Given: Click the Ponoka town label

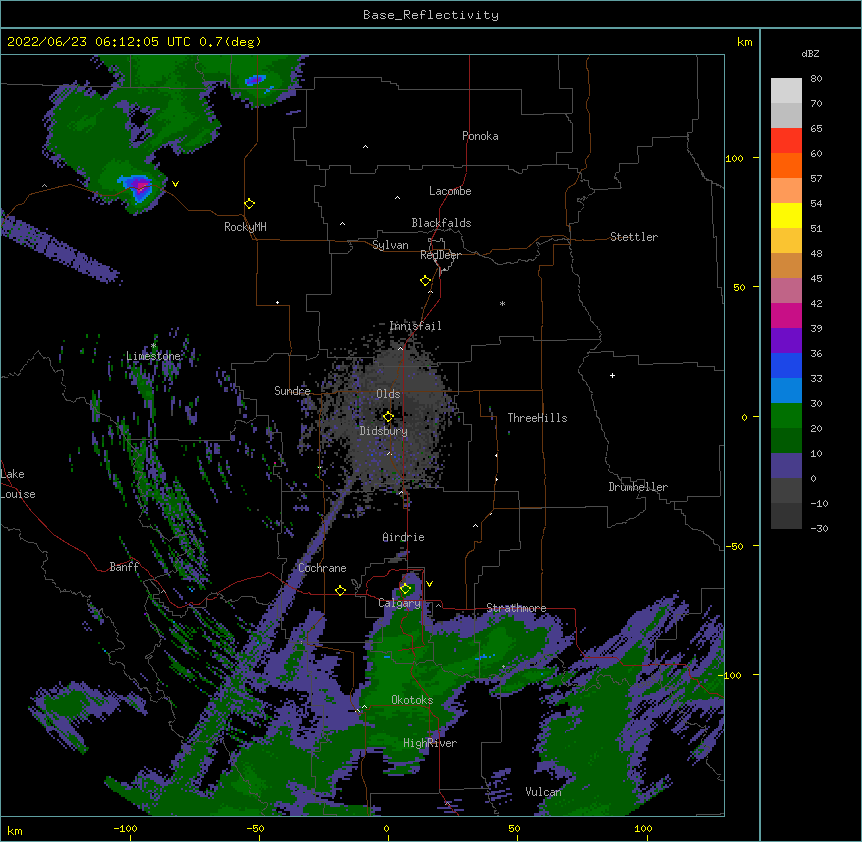Looking at the screenshot, I should [x=480, y=136].
